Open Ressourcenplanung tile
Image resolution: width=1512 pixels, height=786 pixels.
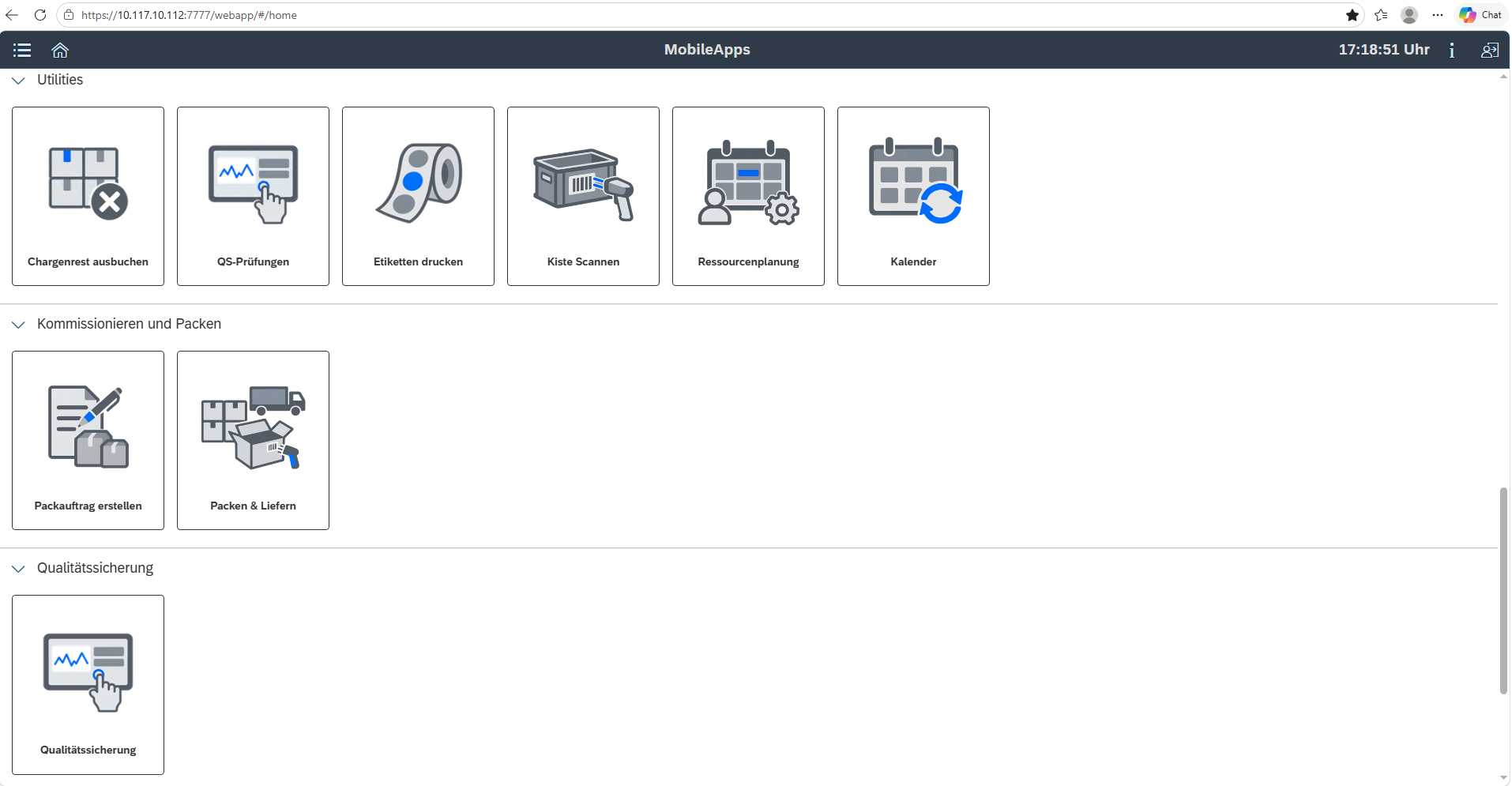point(749,196)
